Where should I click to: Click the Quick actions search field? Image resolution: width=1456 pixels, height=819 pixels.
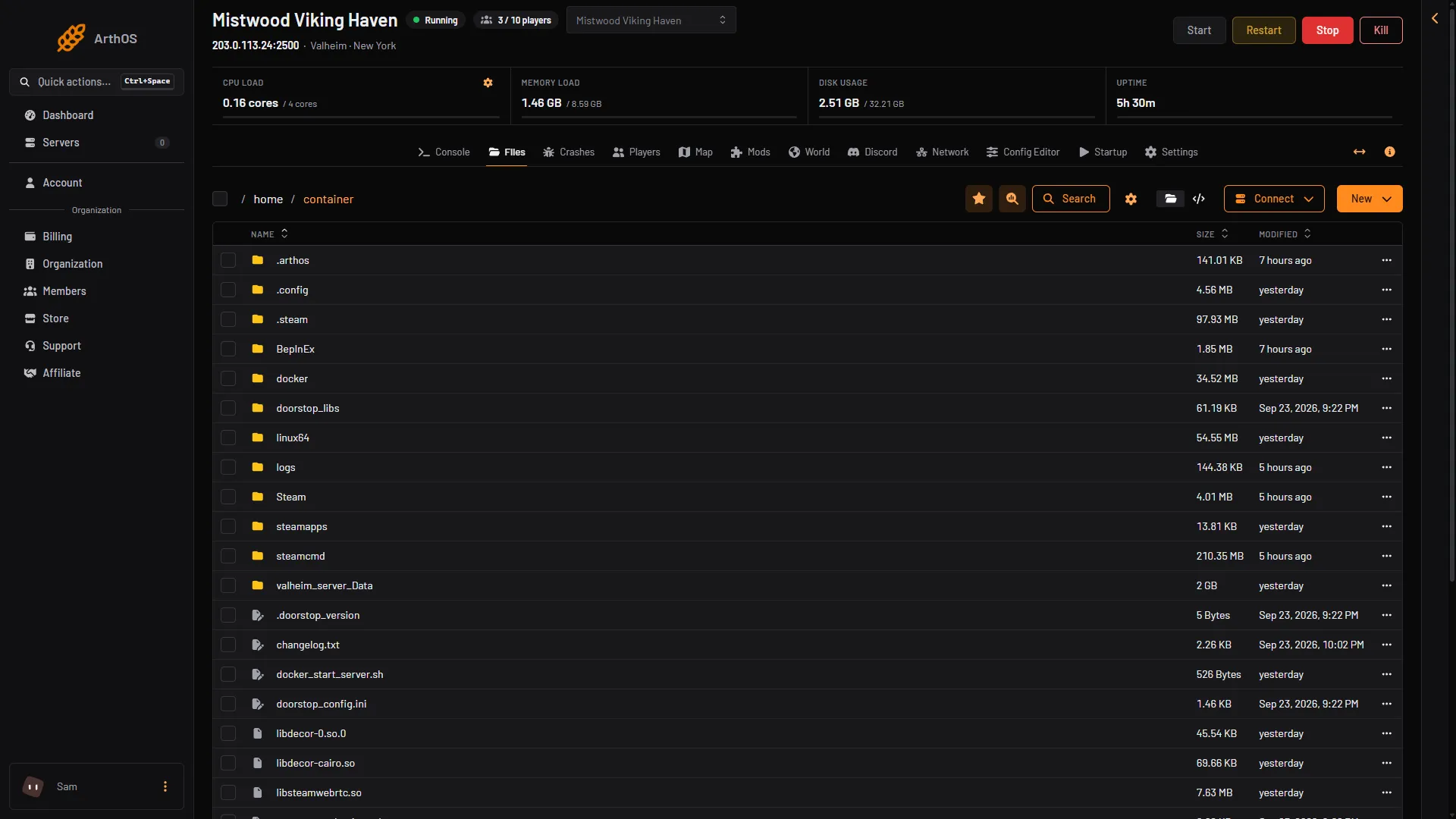pos(96,82)
